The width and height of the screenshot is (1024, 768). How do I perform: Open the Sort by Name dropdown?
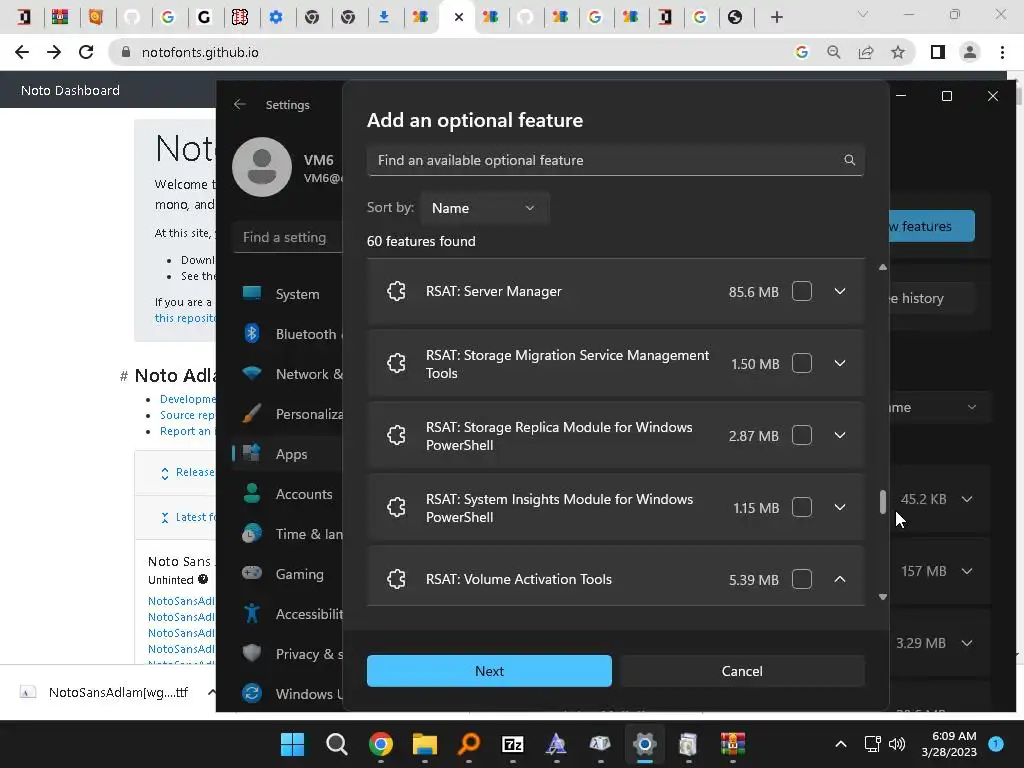pyautogui.click(x=484, y=208)
